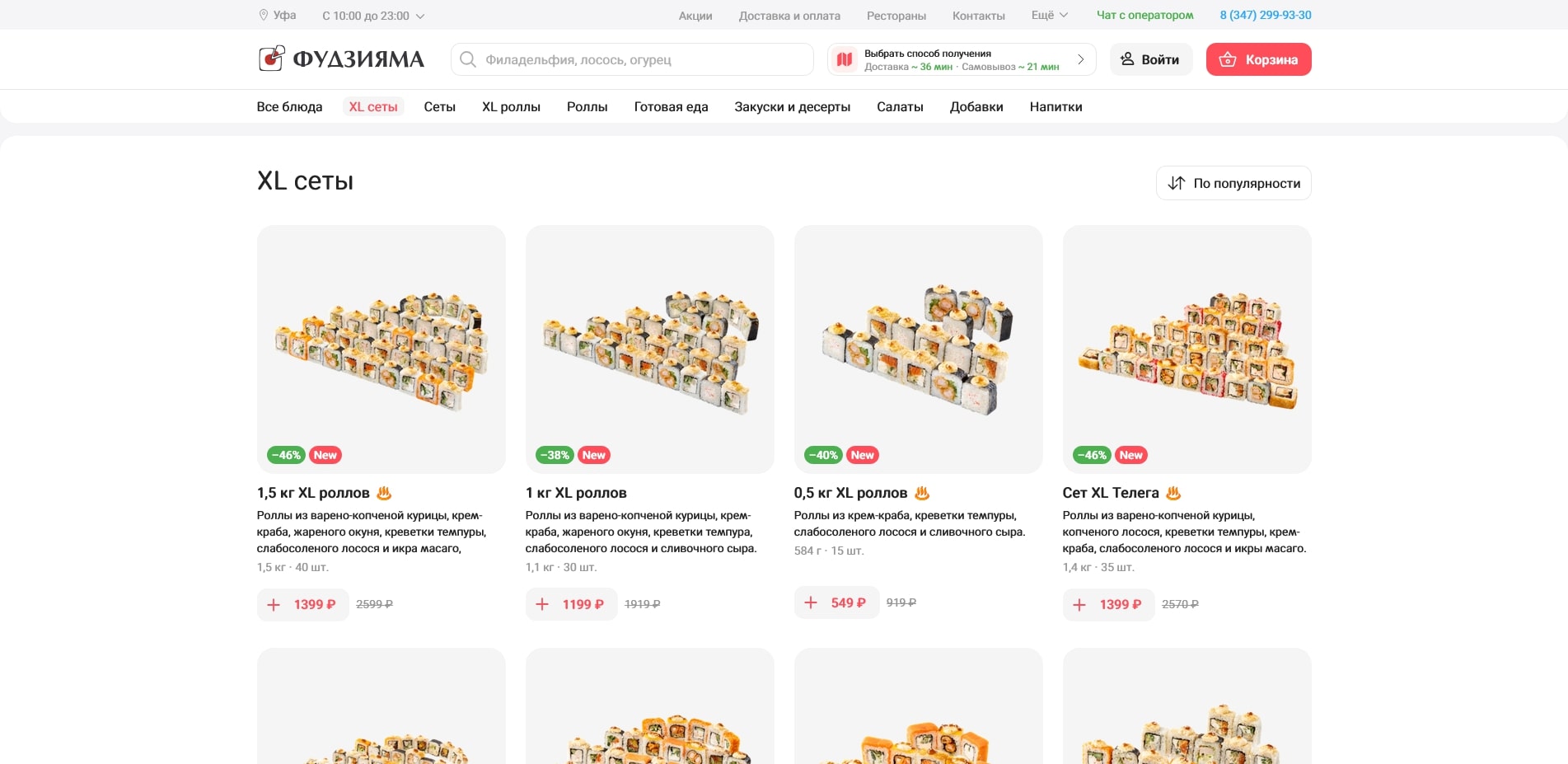Click the basket icon in Корзина button
This screenshot has height=764, width=1568.
(x=1228, y=59)
